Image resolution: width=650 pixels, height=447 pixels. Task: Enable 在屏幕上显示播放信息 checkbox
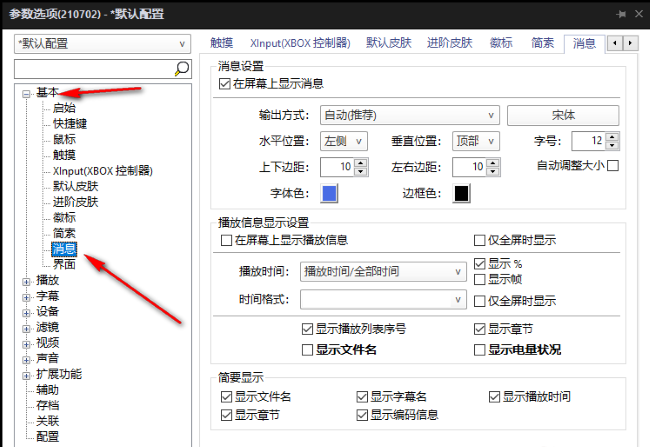coord(226,240)
